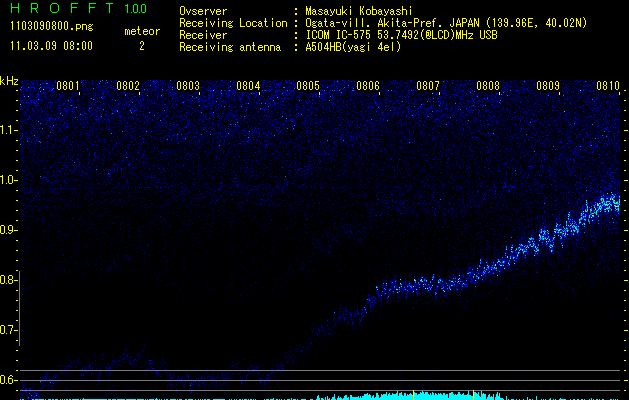Click the 0804 time axis marker
The height and width of the screenshot is (400, 629).
248,86
